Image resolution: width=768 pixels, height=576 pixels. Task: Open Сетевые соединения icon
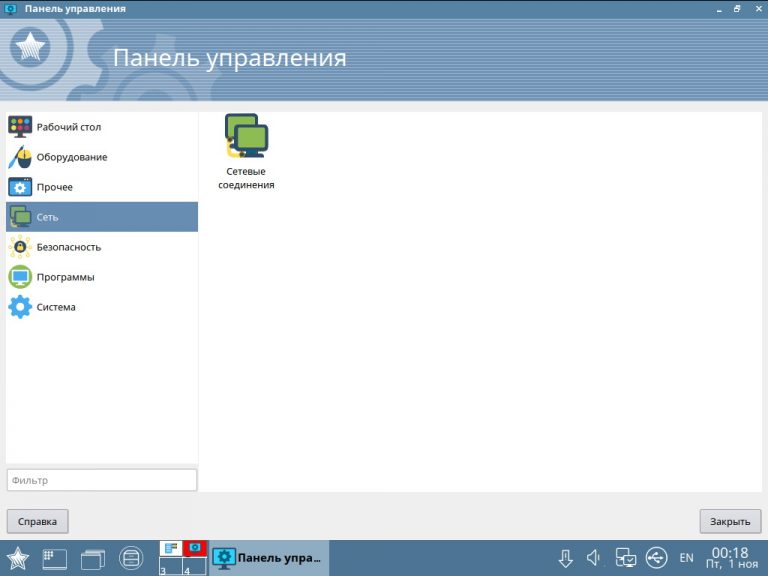click(246, 152)
